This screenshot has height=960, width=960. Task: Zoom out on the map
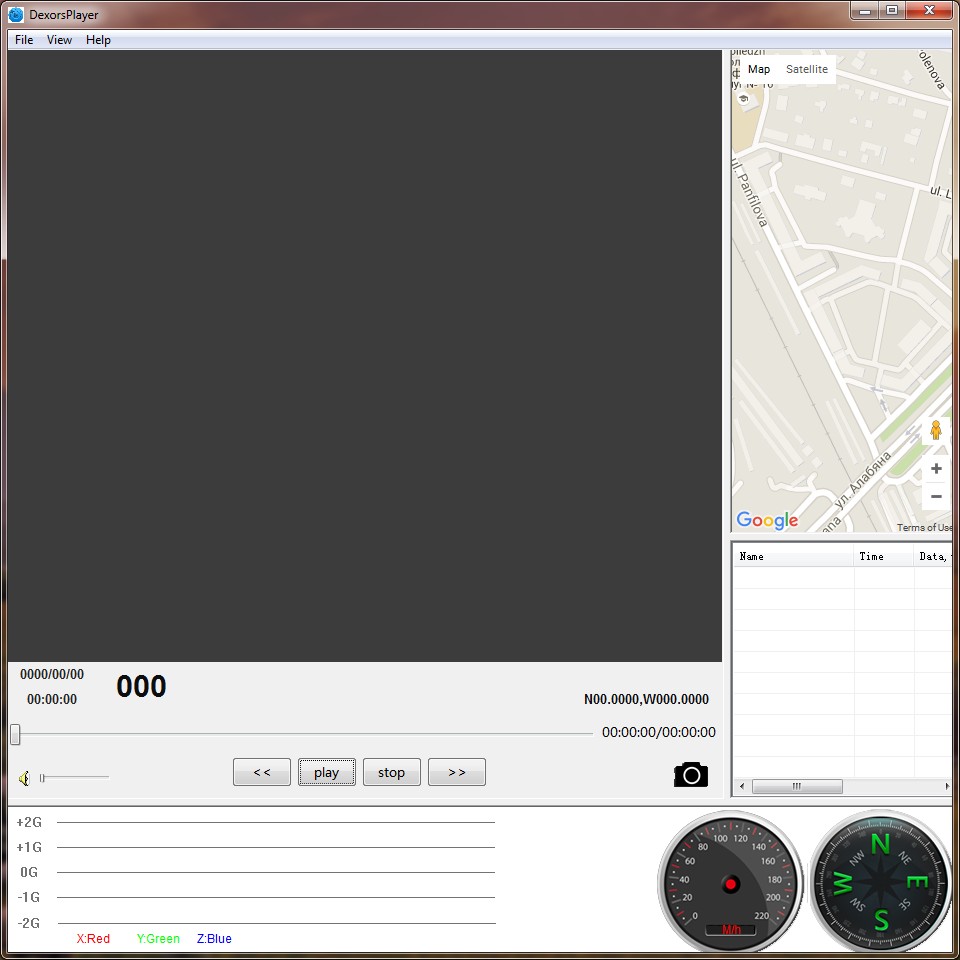tap(936, 496)
